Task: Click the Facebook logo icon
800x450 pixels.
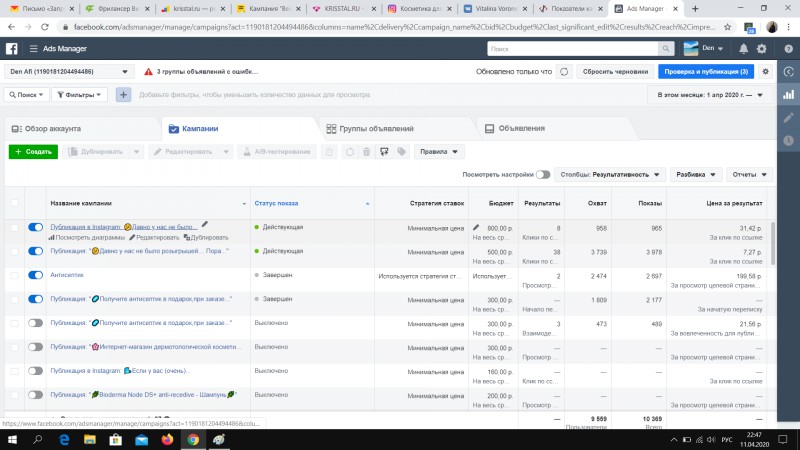Action: click(12, 48)
